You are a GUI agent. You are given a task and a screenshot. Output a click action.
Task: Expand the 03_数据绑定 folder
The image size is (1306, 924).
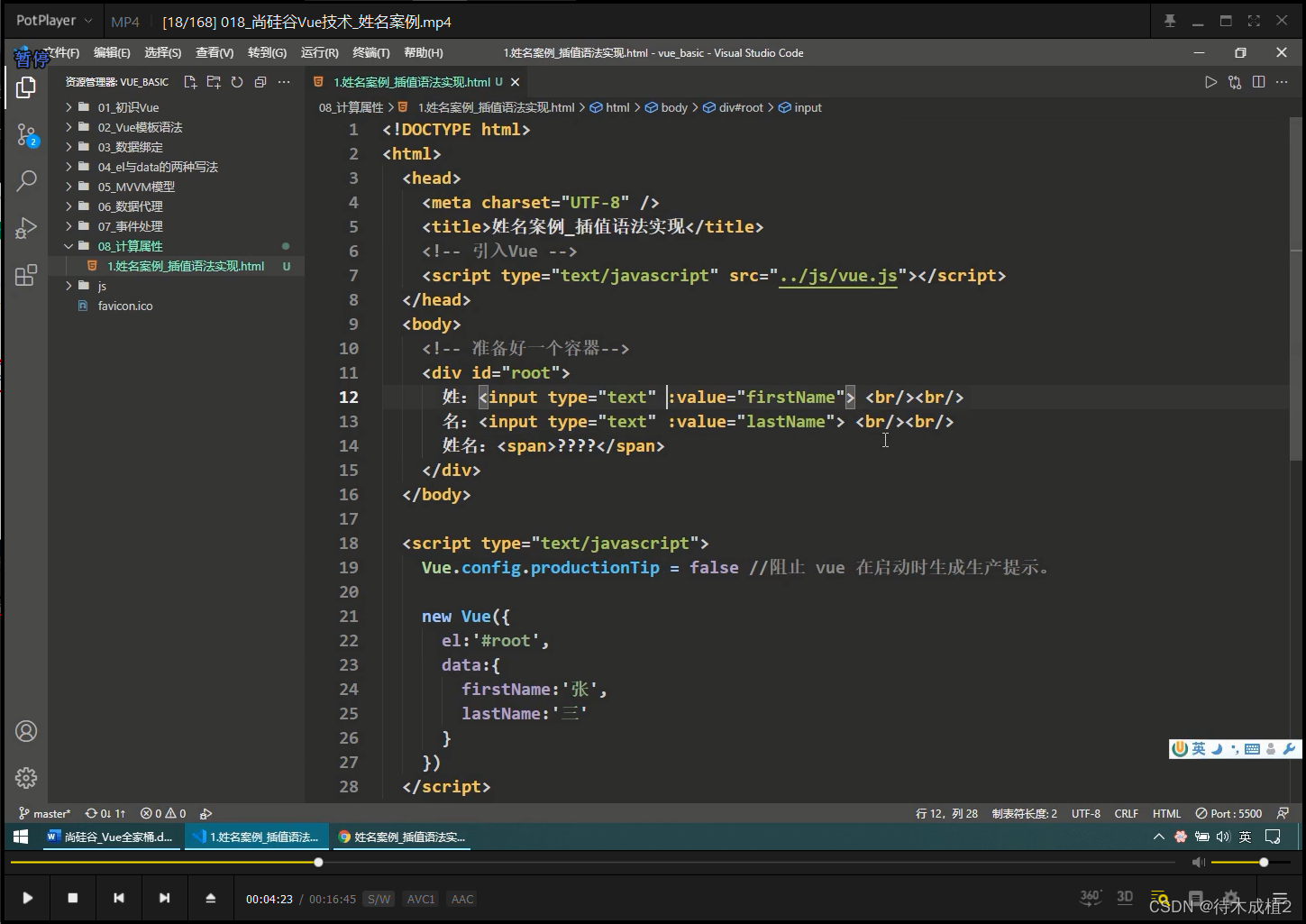(130, 147)
